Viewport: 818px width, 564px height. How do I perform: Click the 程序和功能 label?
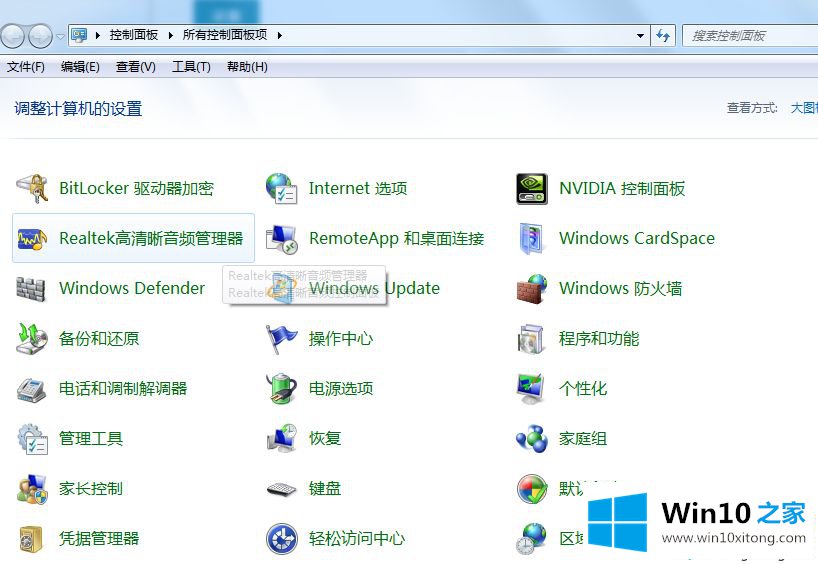click(x=599, y=339)
